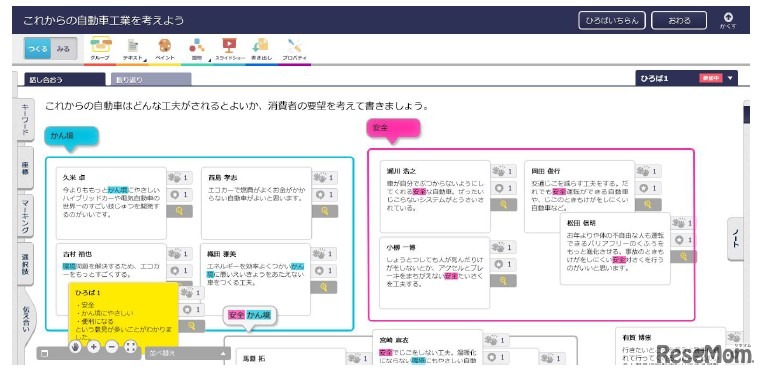
Task: Open the グループ (group) tool
Action: [100, 49]
